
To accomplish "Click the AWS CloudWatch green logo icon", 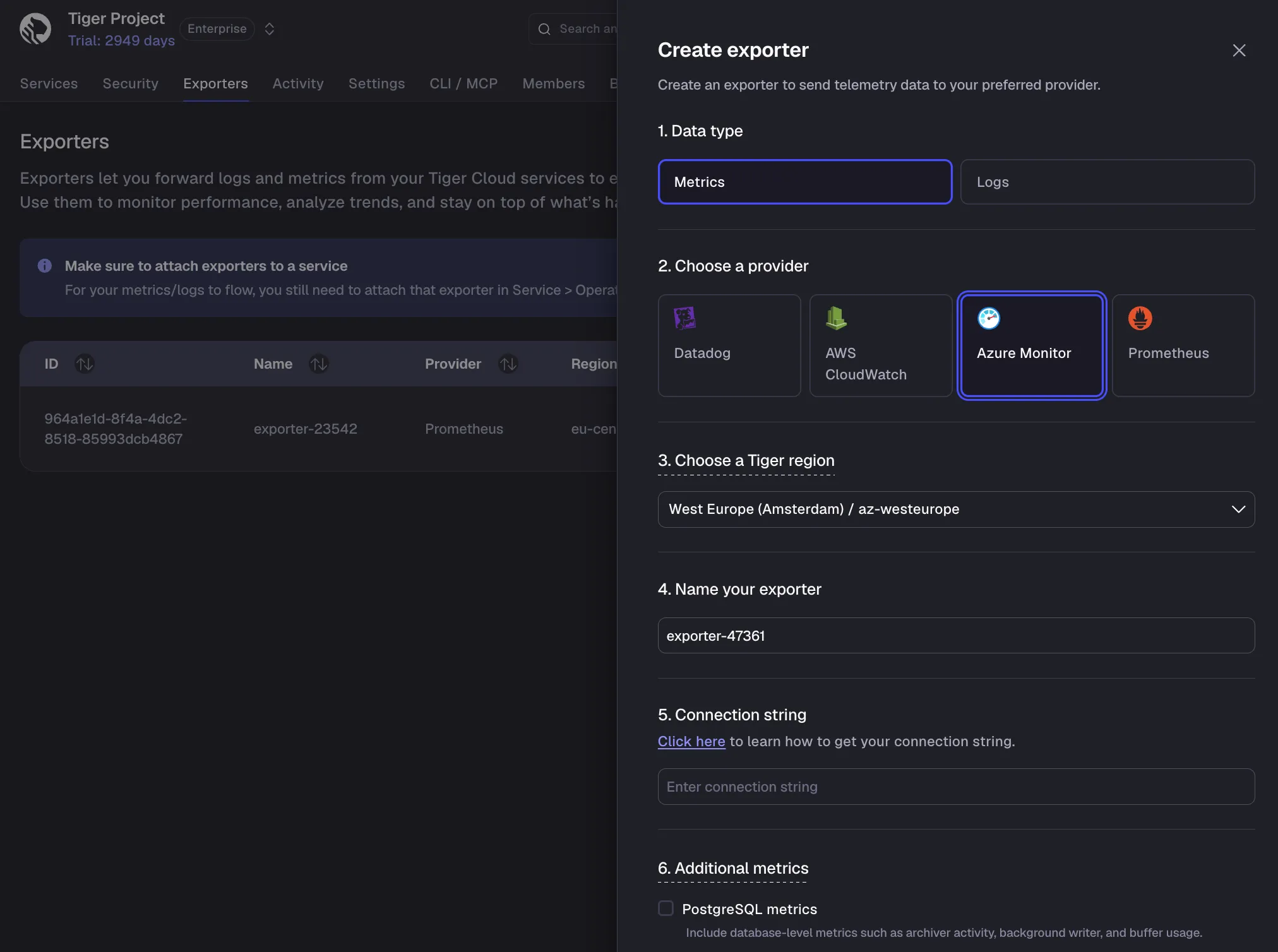I will pos(837,318).
